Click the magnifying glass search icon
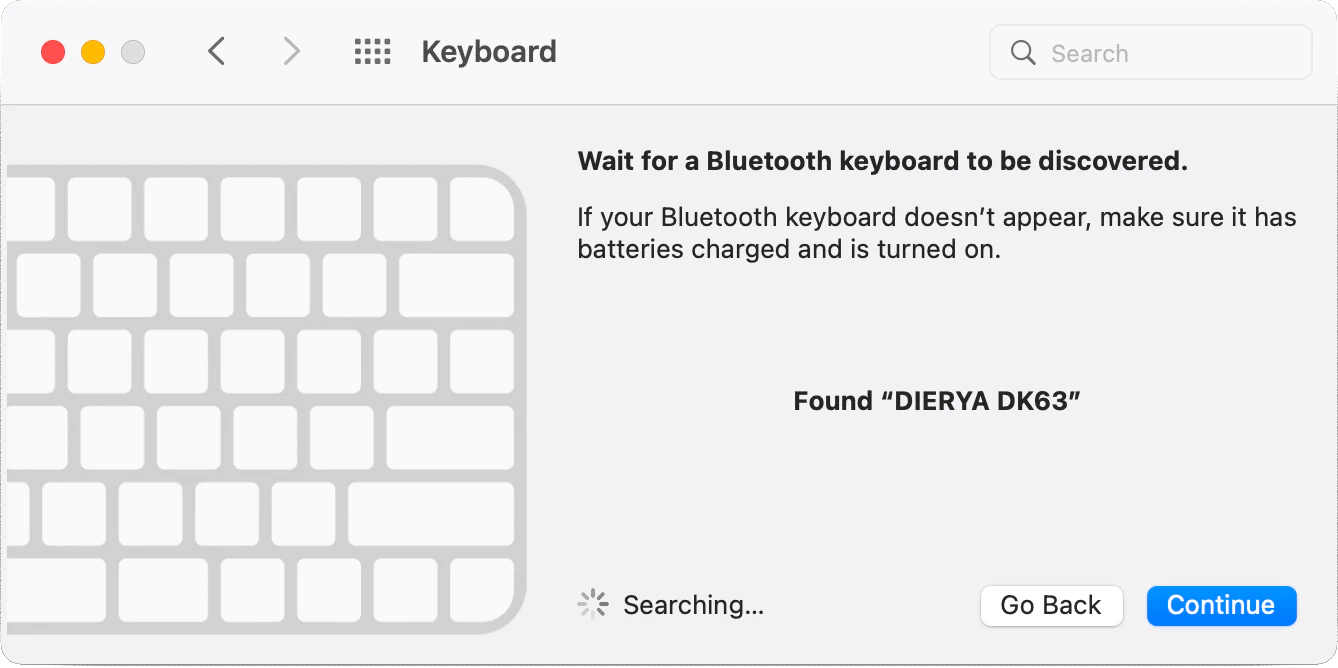1338x668 pixels. point(1023,53)
